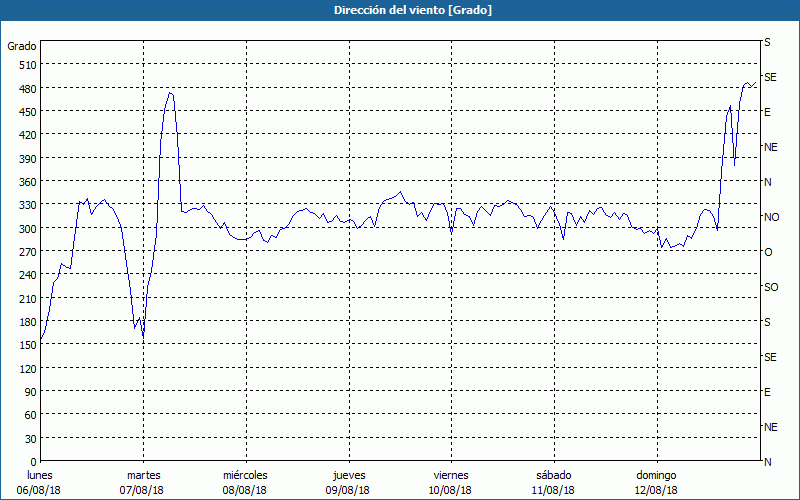
Task: Click the "domingo" day label
Action: coord(656,475)
